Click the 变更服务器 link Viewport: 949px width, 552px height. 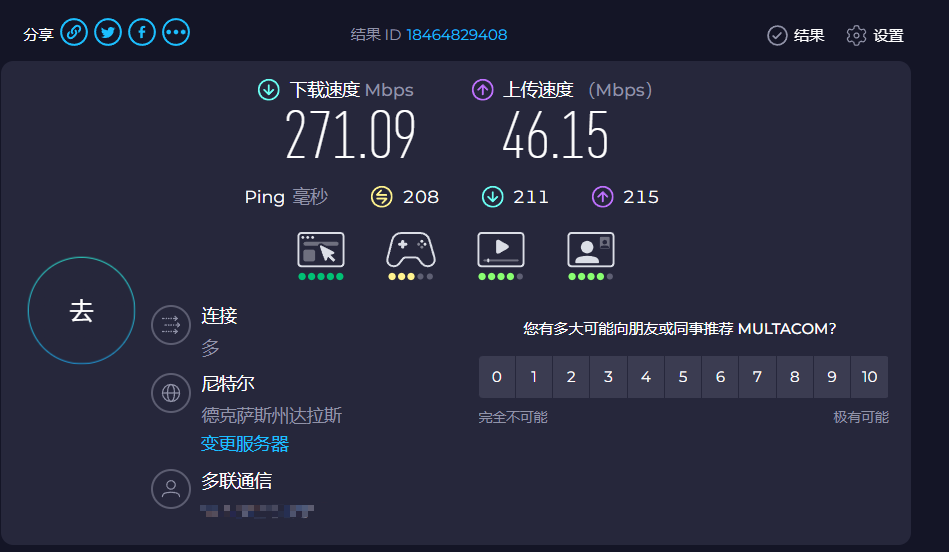click(245, 444)
